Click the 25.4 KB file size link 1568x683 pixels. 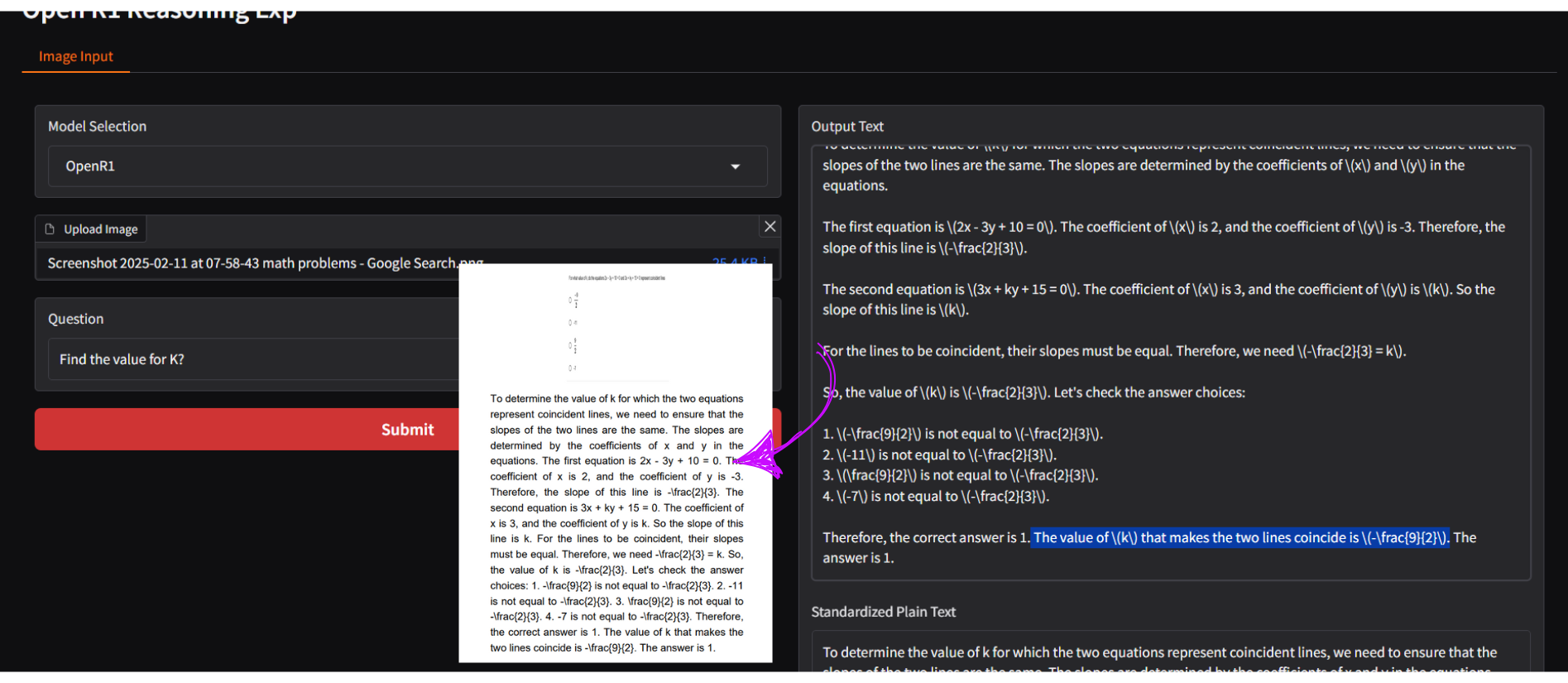(x=736, y=260)
